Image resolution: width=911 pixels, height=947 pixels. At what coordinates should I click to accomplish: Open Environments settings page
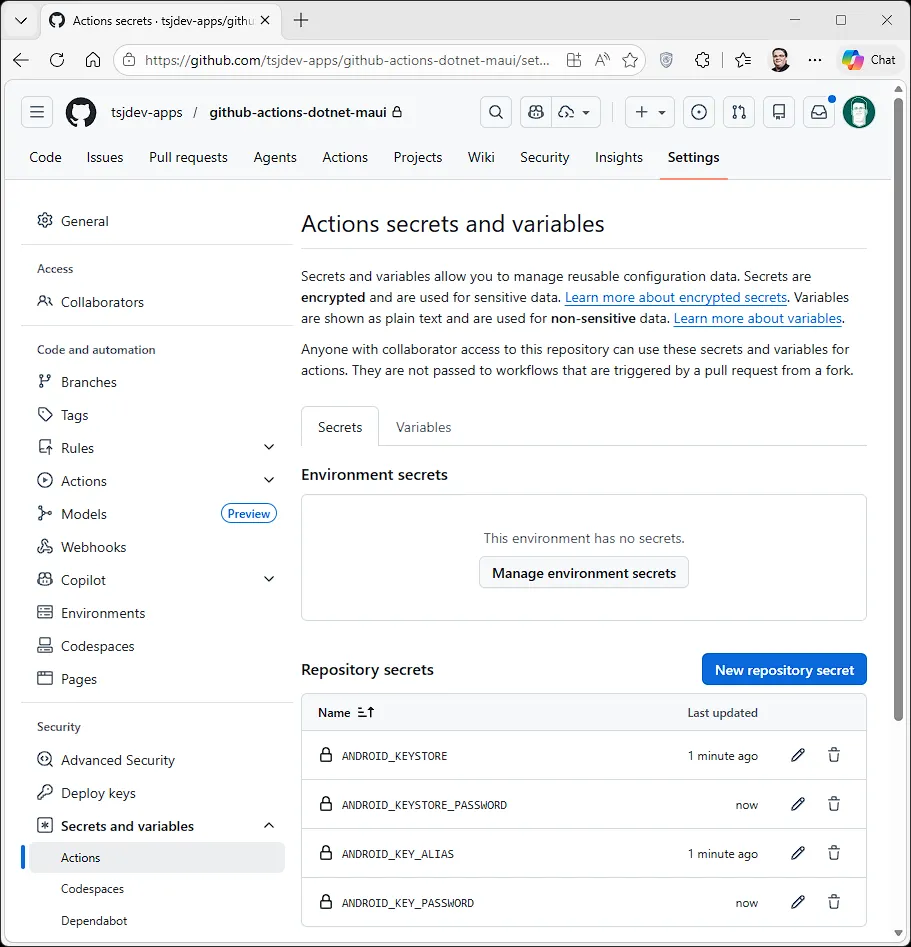click(156, 613)
